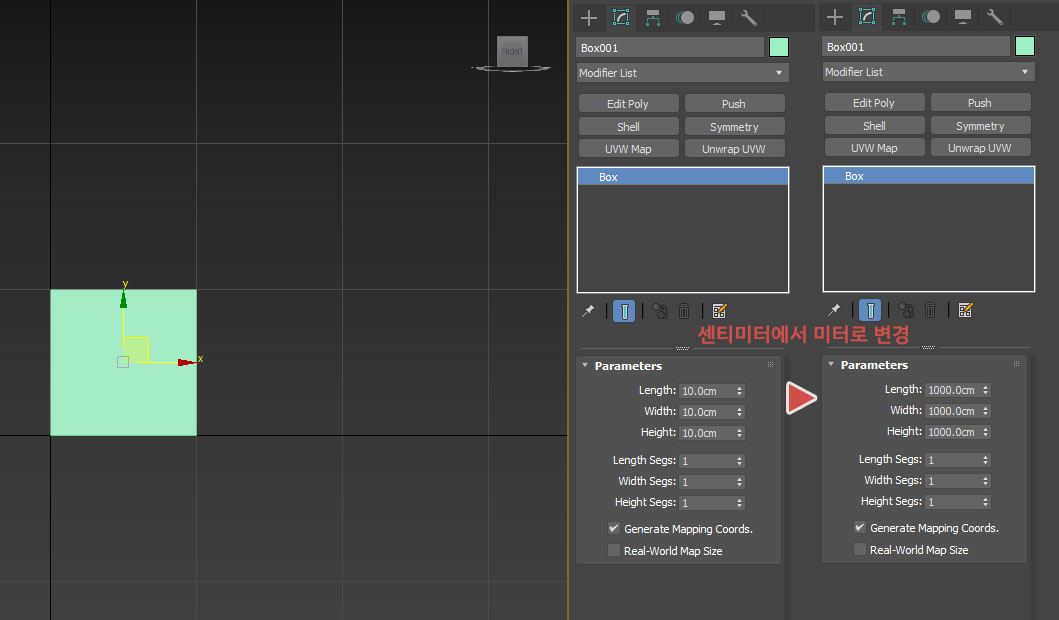Image resolution: width=1059 pixels, height=620 pixels.
Task: Click the red X axis gizmo arrow
Action: pos(186,363)
